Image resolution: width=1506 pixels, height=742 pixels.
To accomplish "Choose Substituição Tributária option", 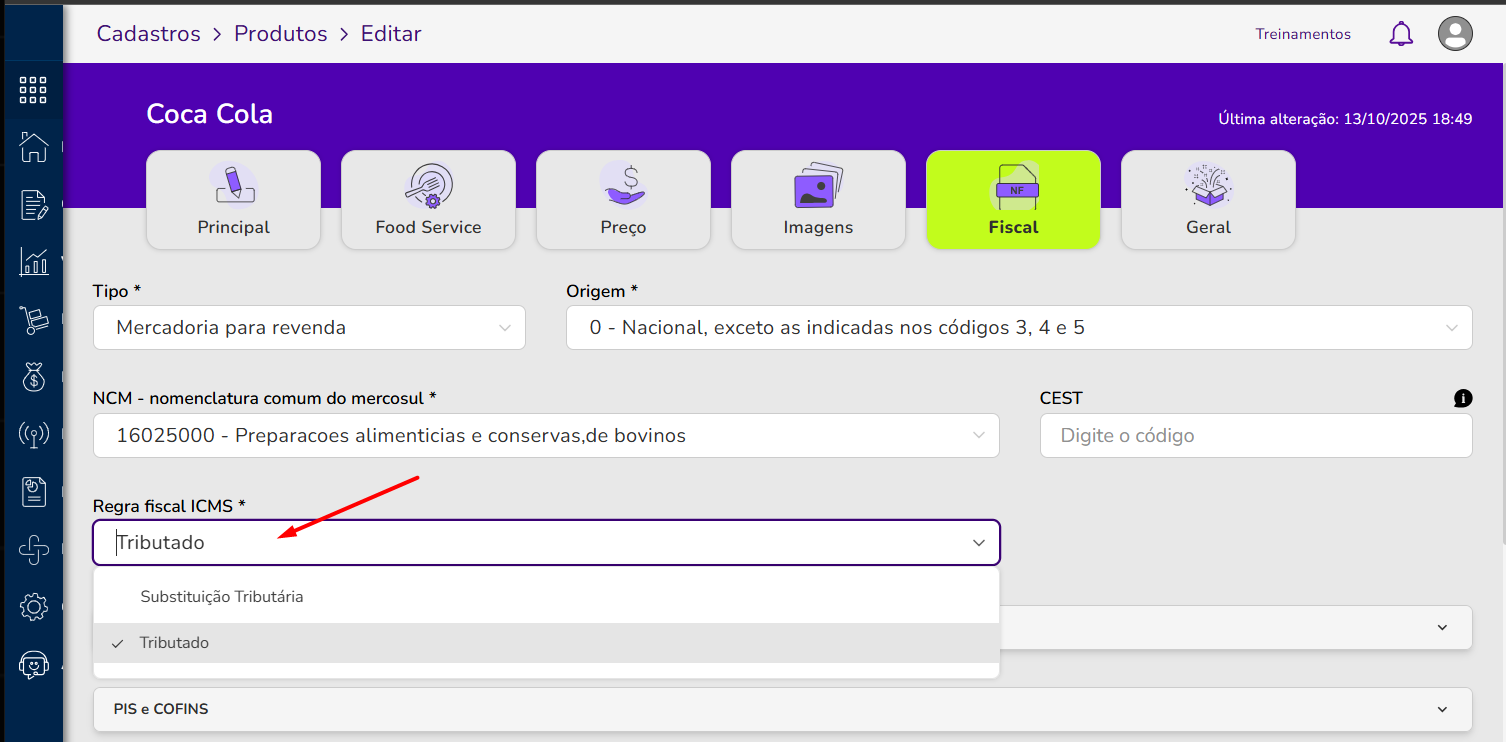I will pos(546,597).
